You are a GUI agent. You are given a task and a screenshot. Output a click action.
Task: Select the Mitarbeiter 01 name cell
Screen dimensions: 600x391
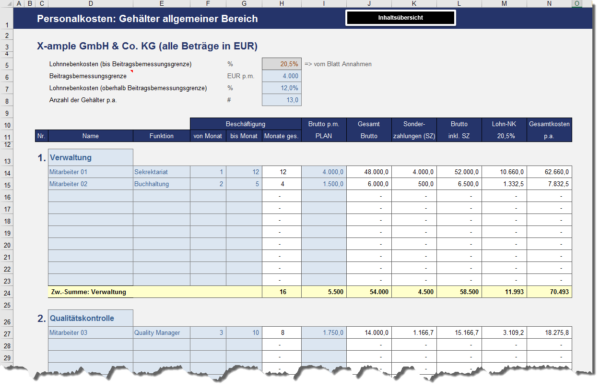(x=91, y=172)
